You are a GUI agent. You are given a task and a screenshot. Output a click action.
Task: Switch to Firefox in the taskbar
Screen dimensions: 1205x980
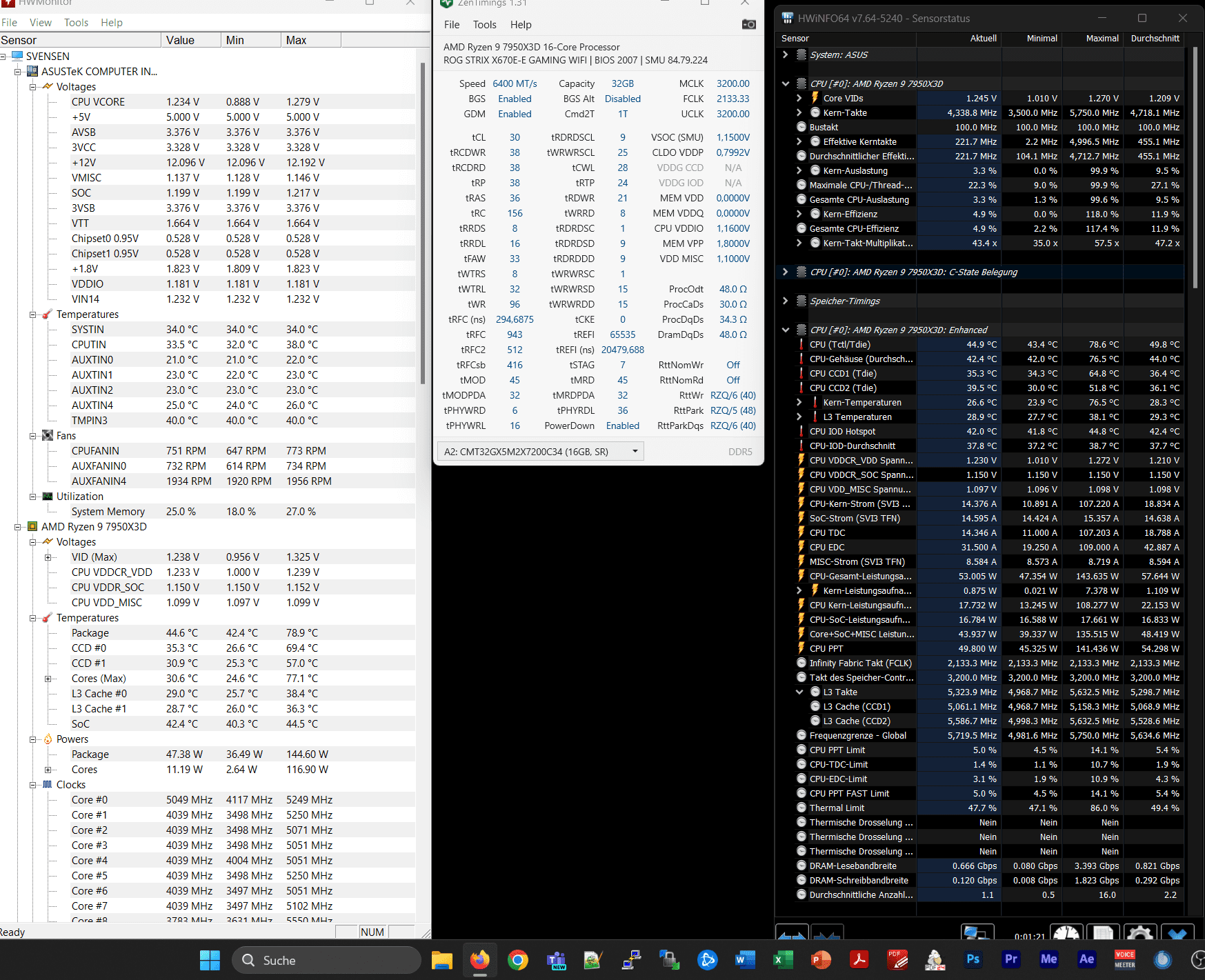point(480,960)
